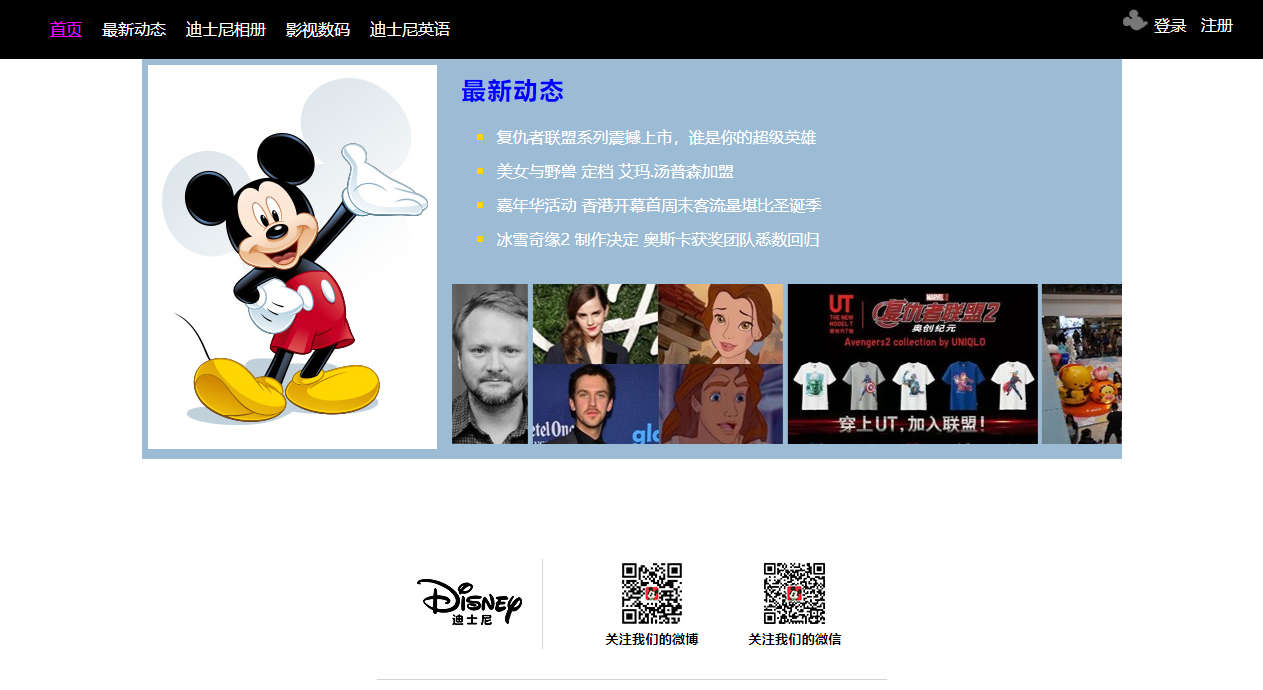Click the Disney 迪士尼 footer logo
Screen dimensions: 1263x690
click(x=470, y=602)
